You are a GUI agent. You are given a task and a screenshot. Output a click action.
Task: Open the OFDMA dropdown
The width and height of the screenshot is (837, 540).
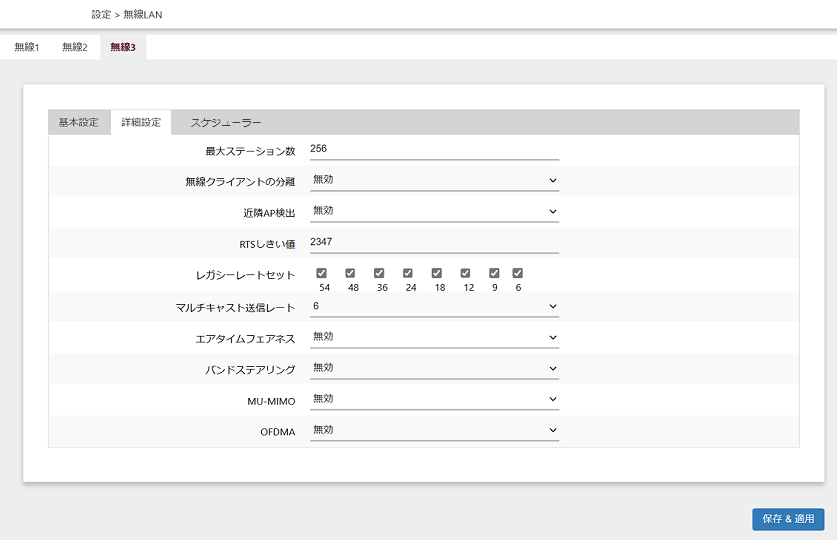(435, 430)
